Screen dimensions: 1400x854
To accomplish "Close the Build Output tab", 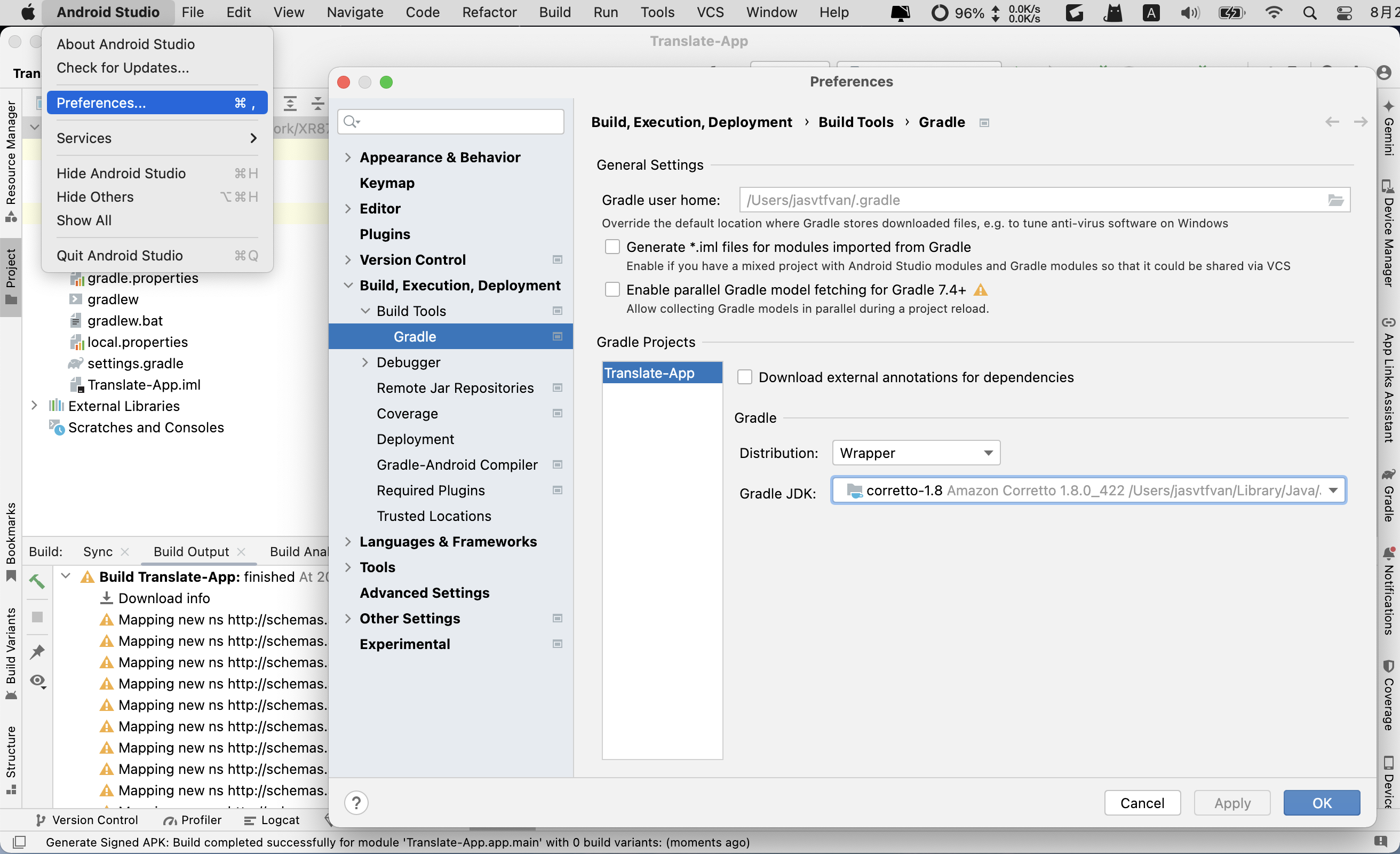I will point(241,551).
